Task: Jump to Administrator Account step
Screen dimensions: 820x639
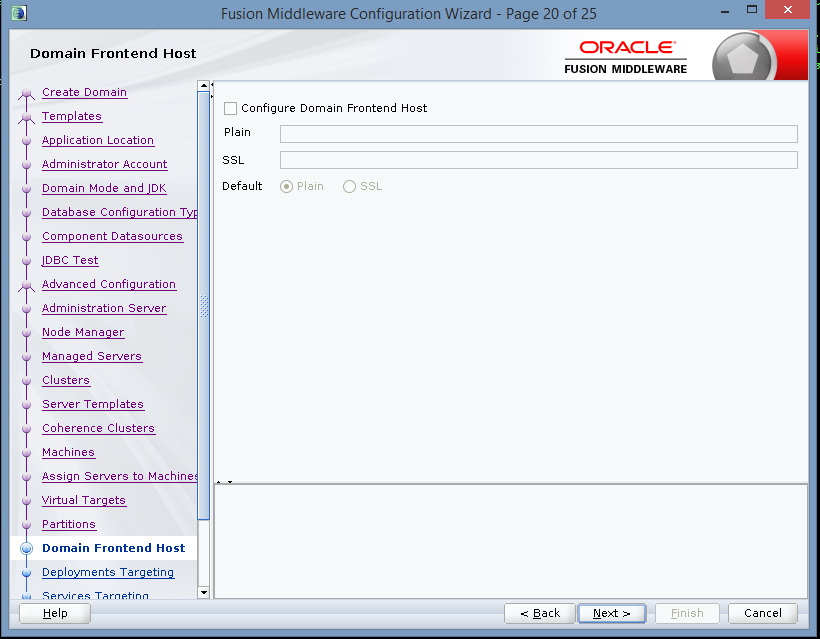Action: click(x=105, y=165)
